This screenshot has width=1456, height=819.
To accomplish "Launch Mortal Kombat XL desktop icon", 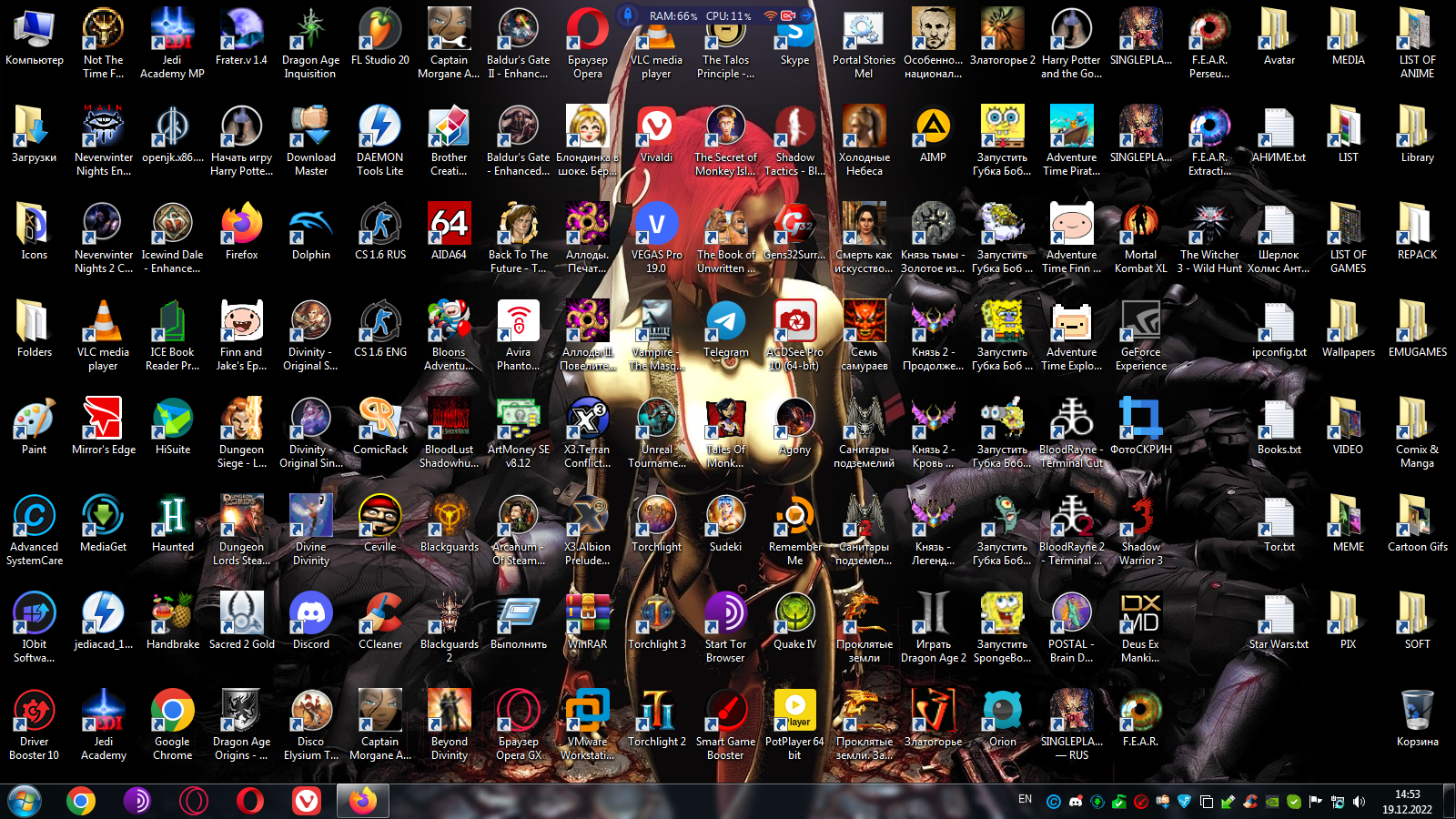I will tap(1140, 238).
